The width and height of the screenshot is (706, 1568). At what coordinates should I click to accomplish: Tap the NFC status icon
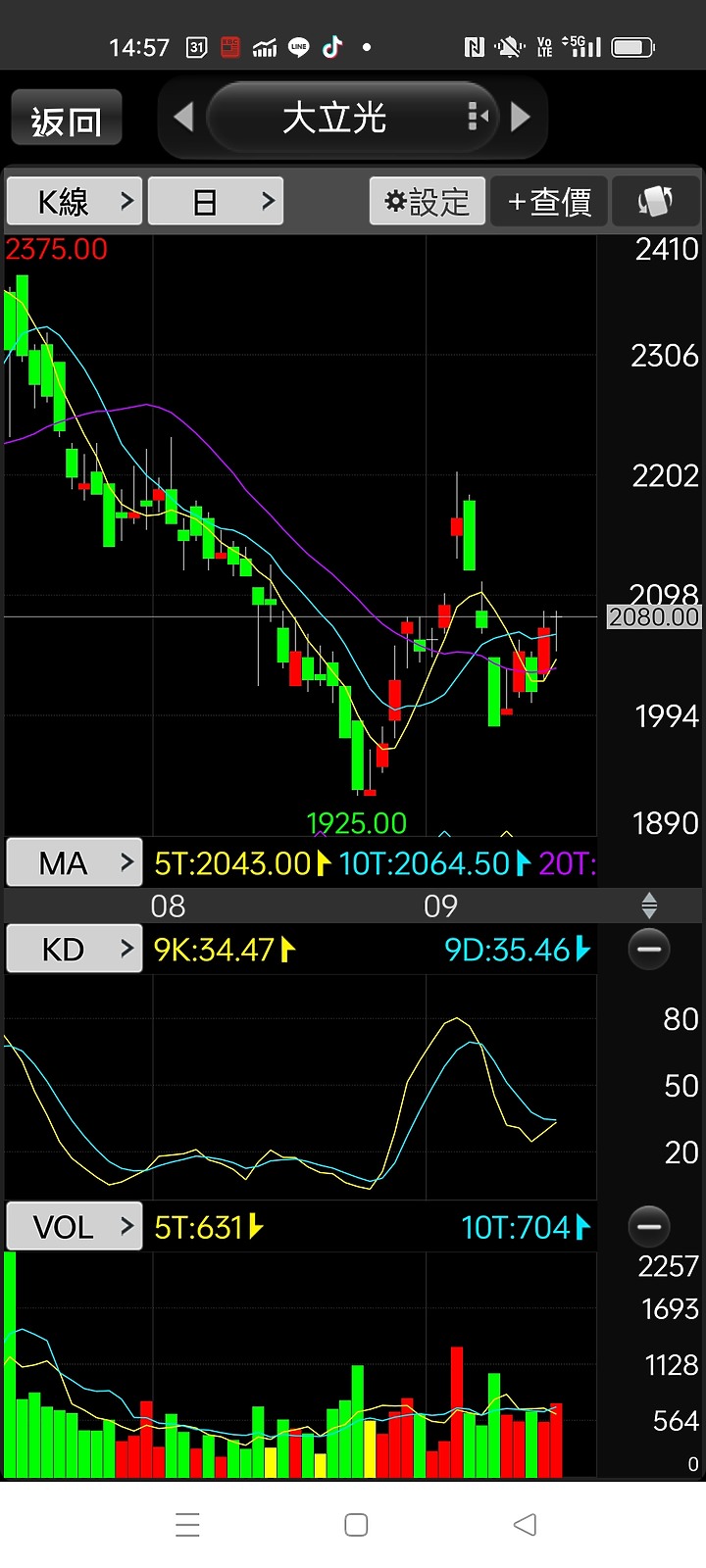pos(475,47)
